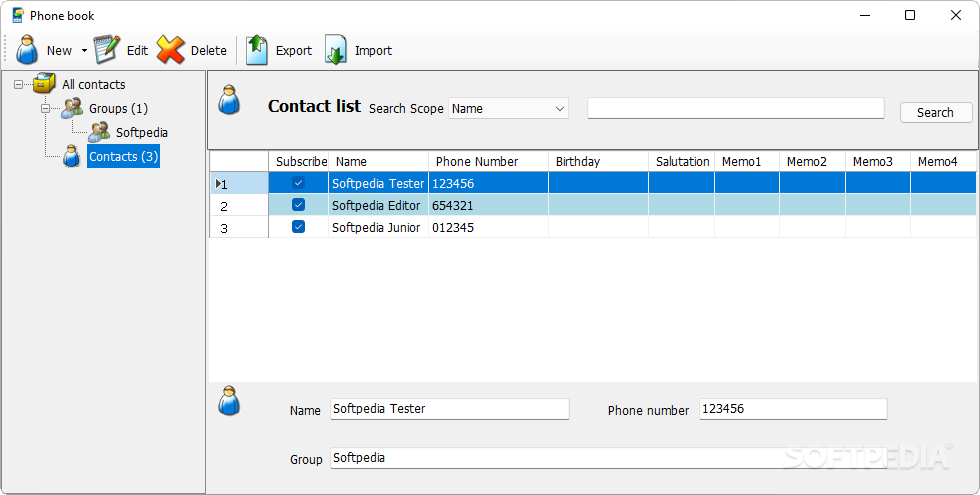Click row header number 2

click(x=239, y=205)
